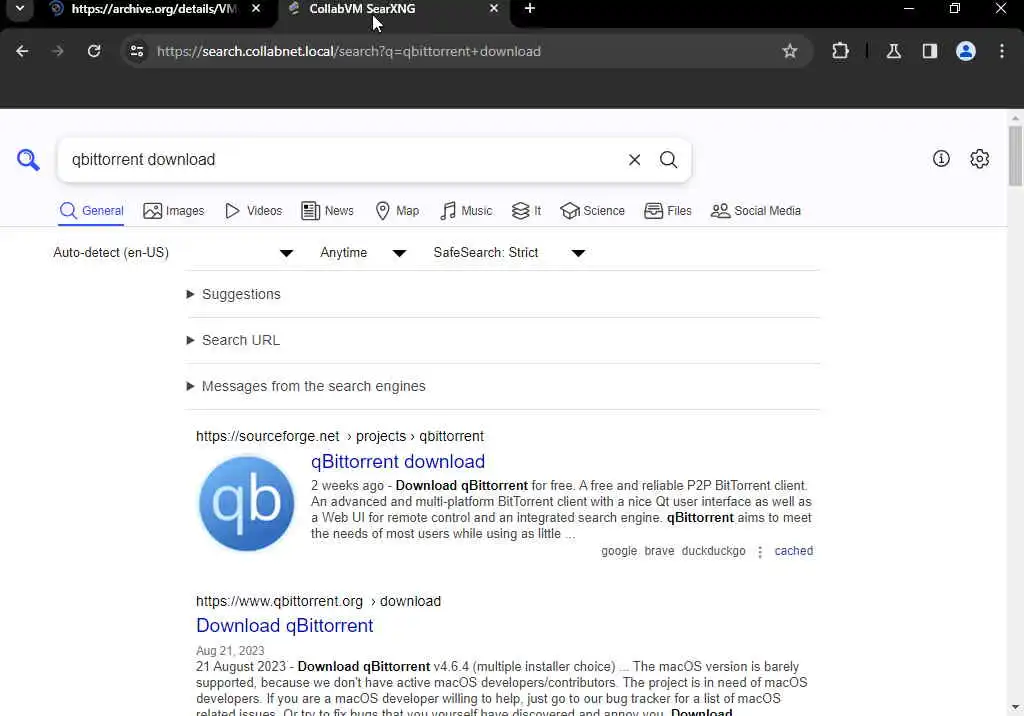Click the qb logo thumbnail
Screen dimensions: 1024x716
tap(246, 503)
